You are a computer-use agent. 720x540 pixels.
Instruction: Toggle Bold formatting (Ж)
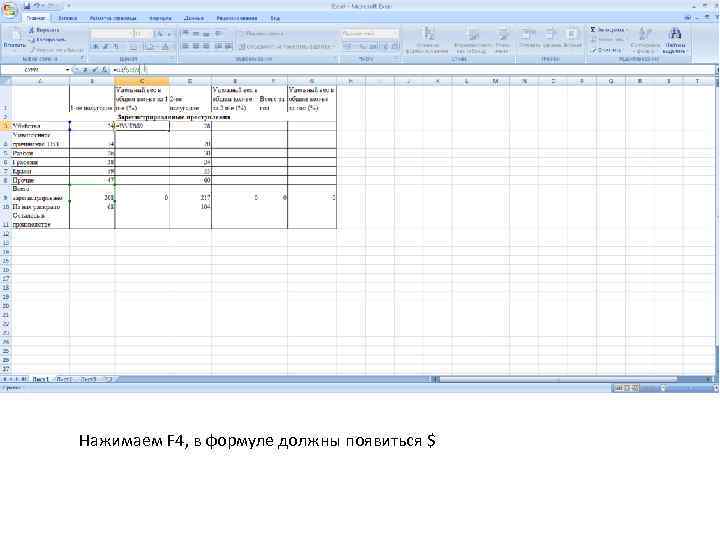click(96, 46)
